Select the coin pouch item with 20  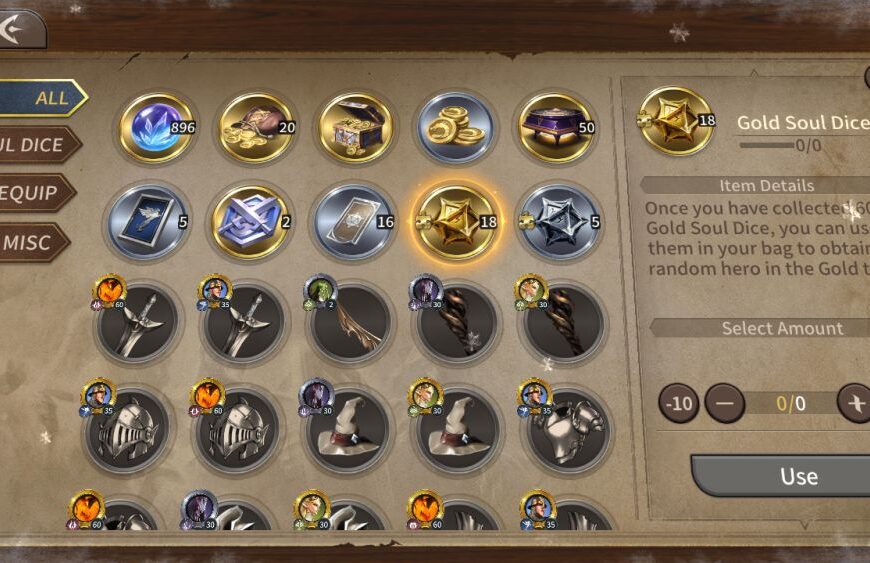click(256, 128)
